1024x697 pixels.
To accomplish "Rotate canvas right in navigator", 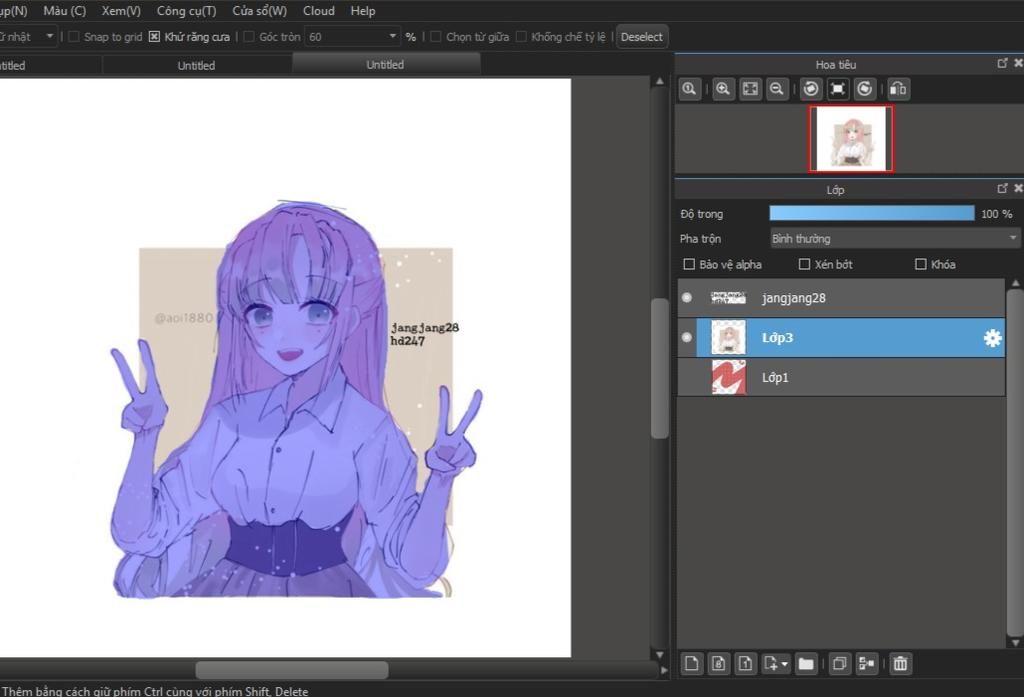I will 865,89.
